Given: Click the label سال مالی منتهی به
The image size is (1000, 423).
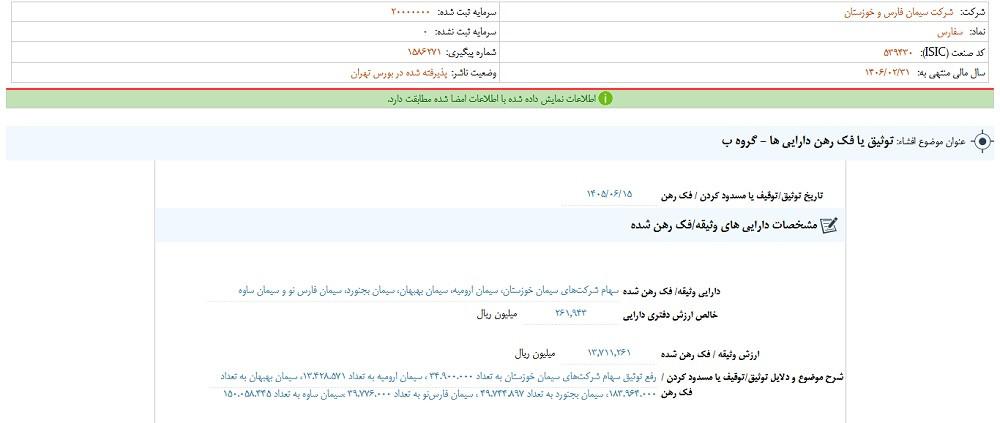Looking at the screenshot, I should (x=951, y=73).
